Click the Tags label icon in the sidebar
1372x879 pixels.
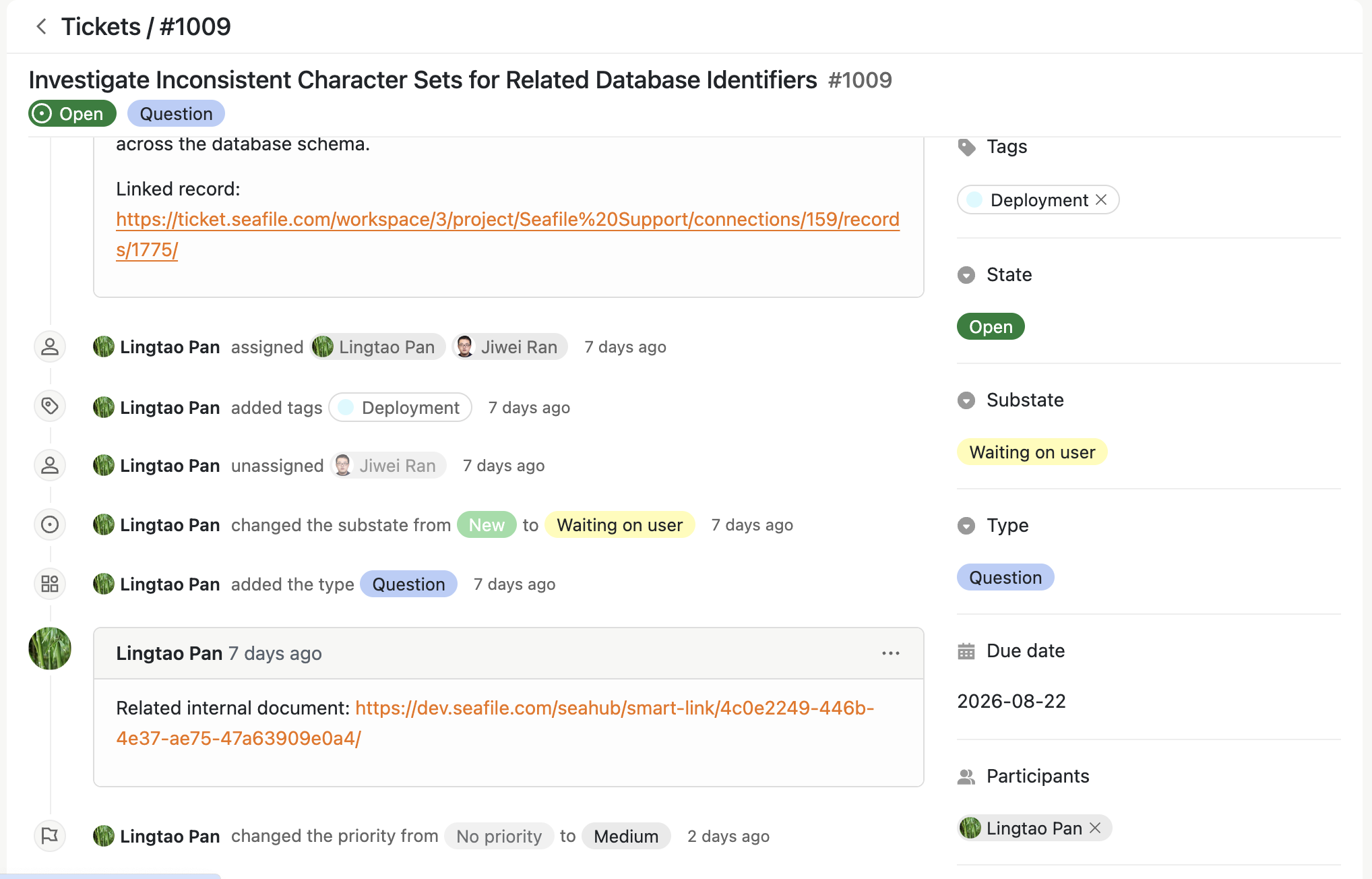pos(967,147)
